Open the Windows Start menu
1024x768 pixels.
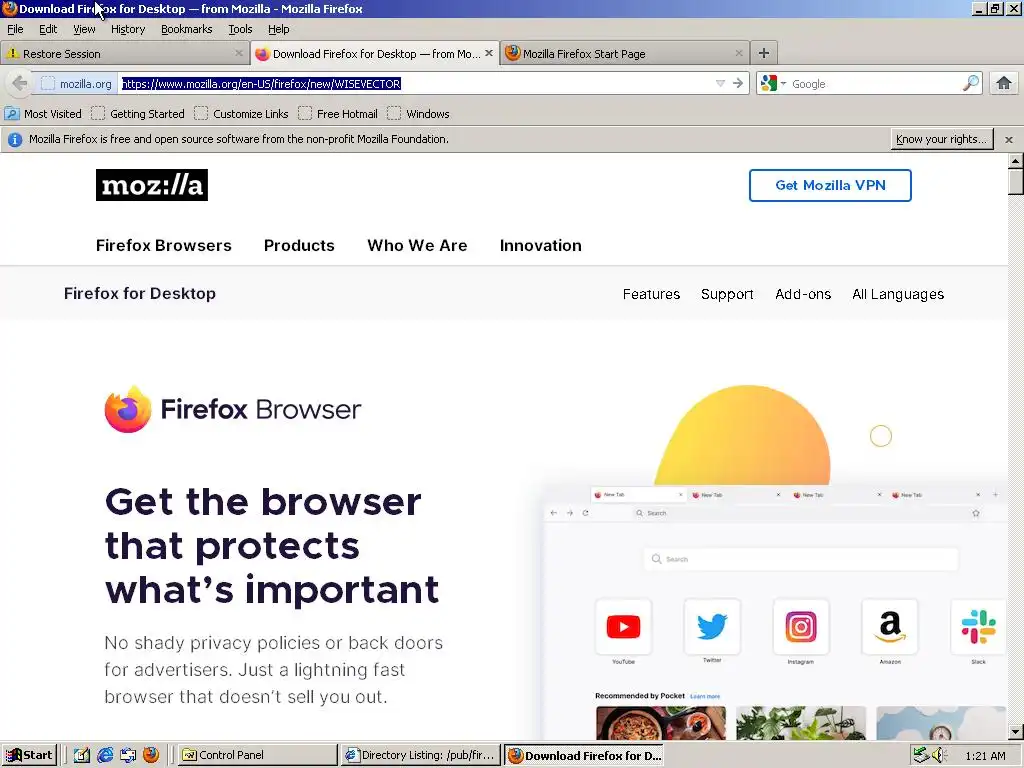tap(29, 755)
